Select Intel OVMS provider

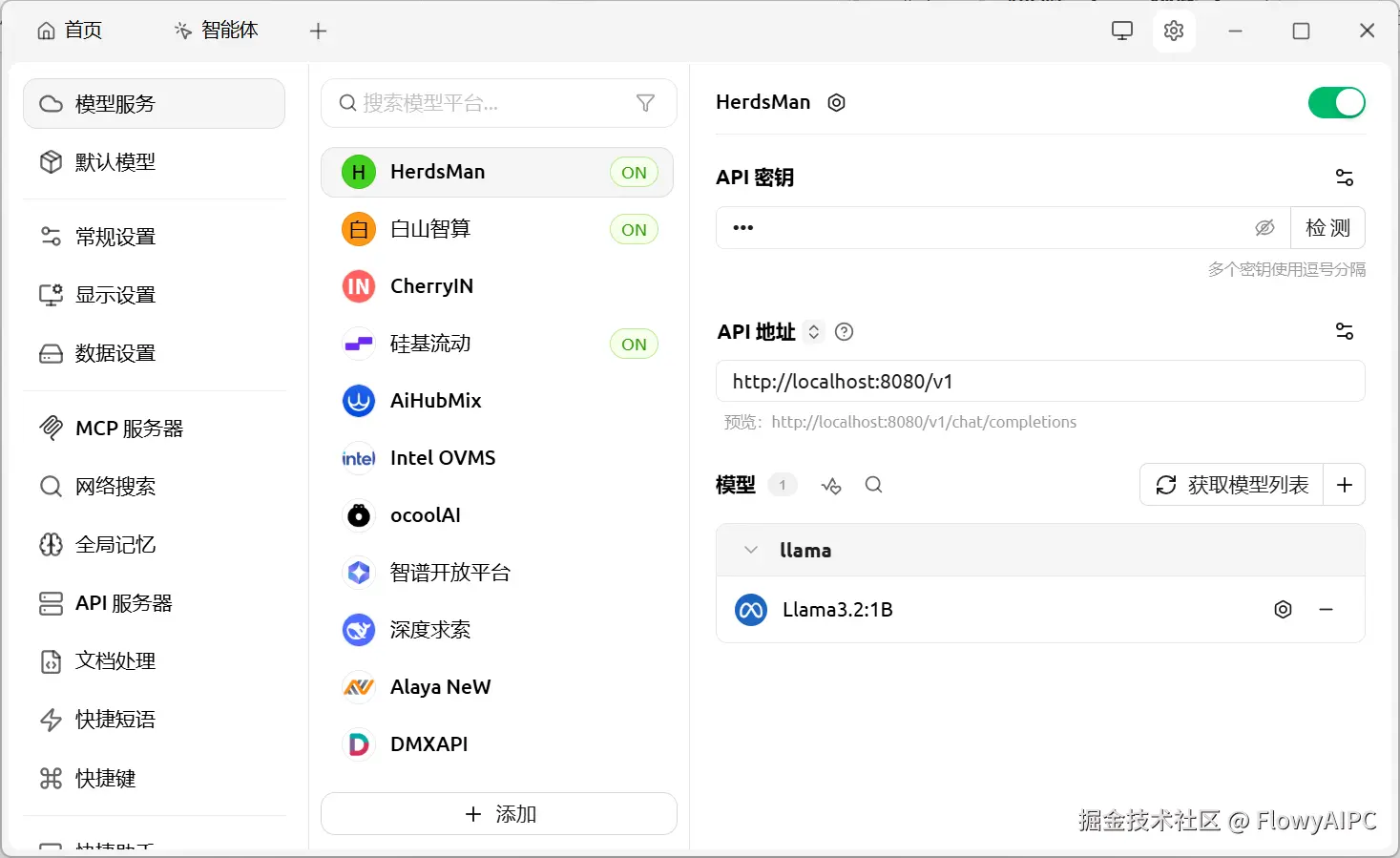(x=497, y=458)
